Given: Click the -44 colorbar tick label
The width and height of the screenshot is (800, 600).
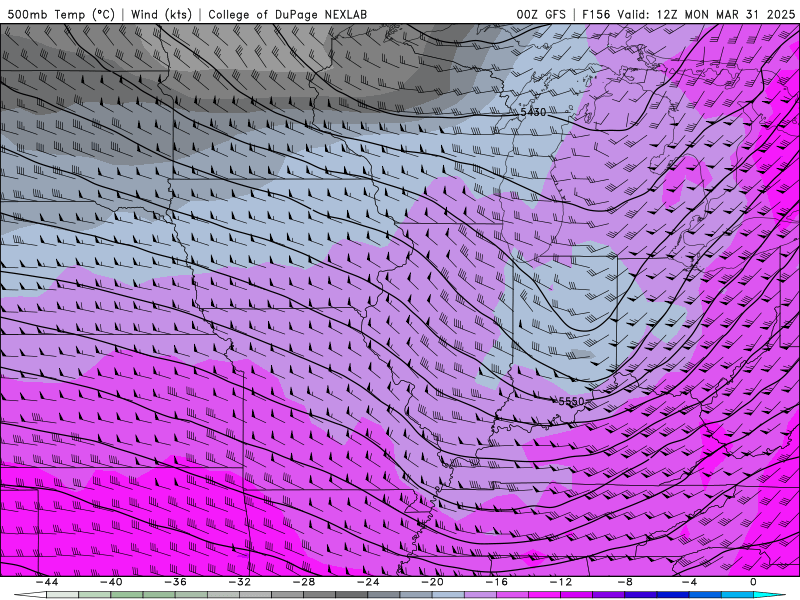Looking at the screenshot, I should coord(47,582).
